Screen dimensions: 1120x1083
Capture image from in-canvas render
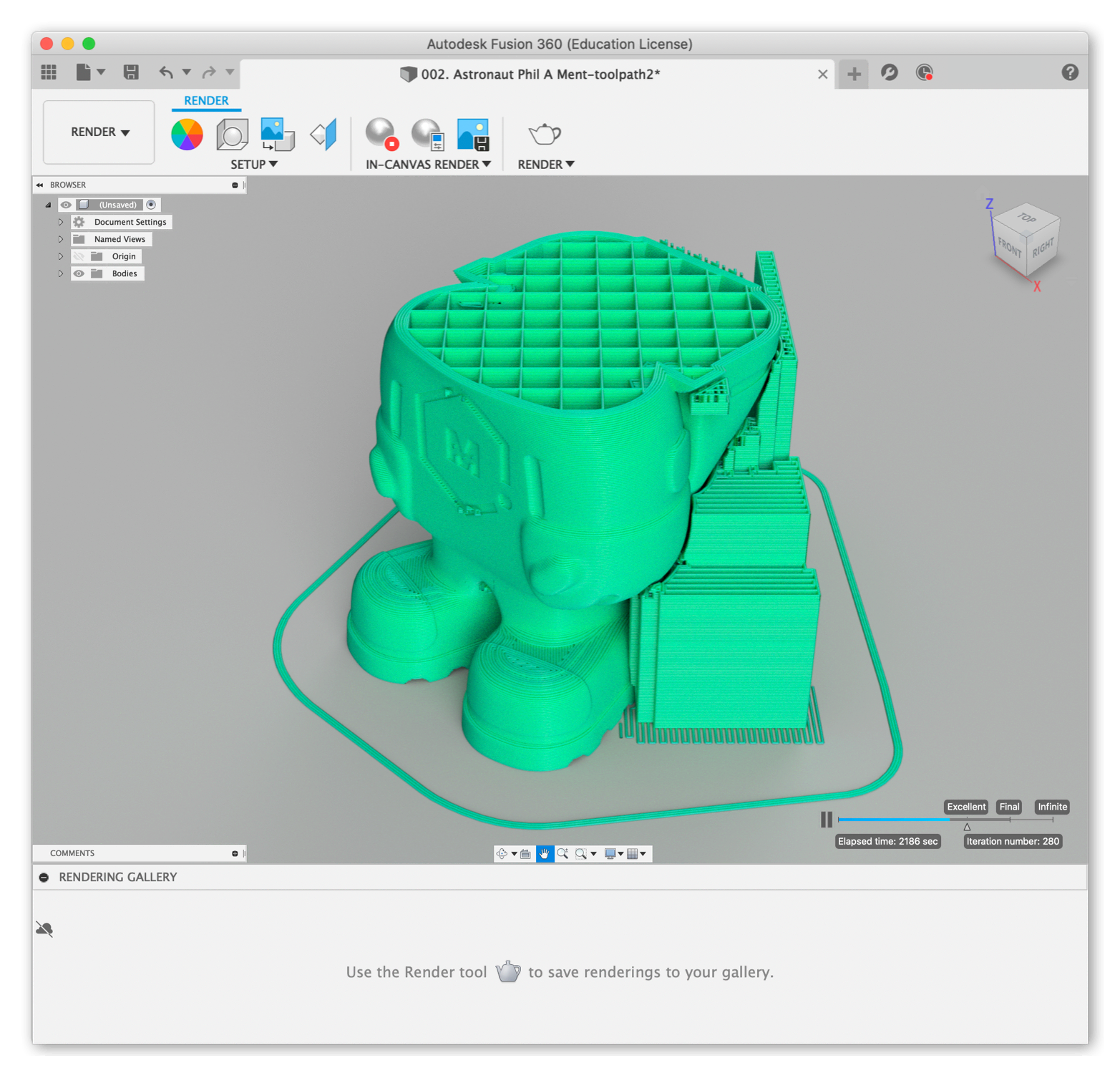(x=473, y=135)
